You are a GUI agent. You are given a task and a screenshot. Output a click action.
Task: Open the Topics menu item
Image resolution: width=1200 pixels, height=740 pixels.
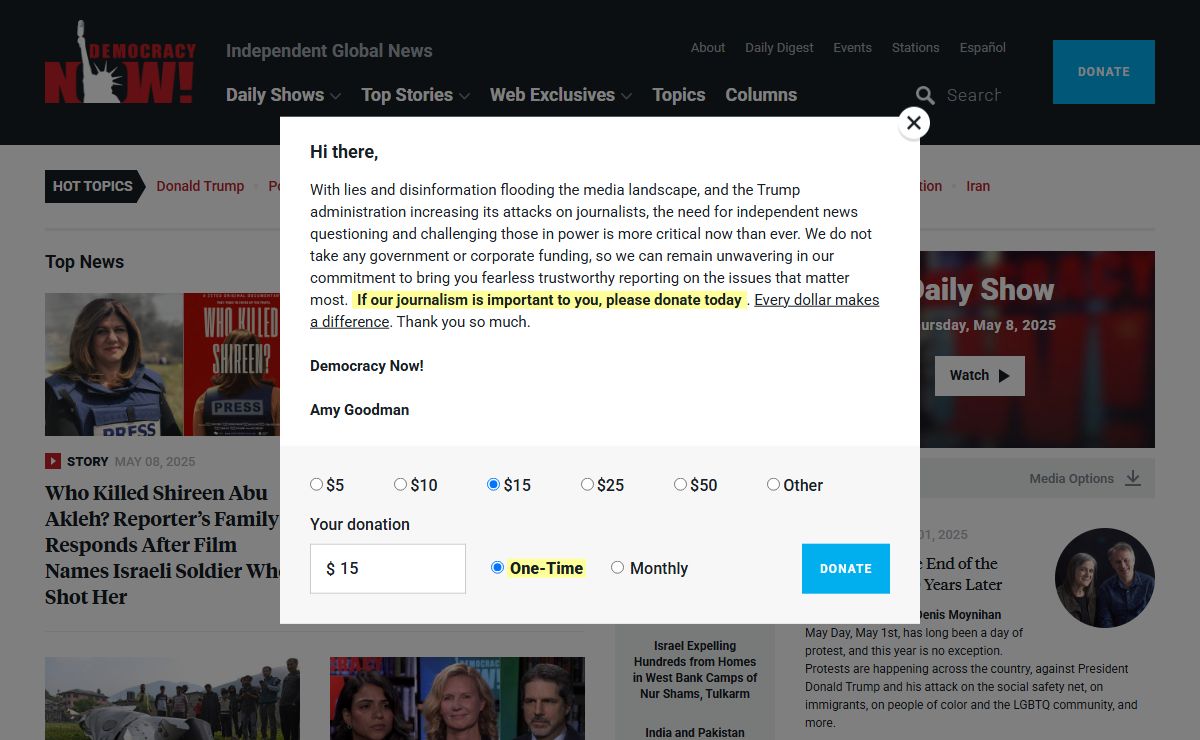coord(679,95)
